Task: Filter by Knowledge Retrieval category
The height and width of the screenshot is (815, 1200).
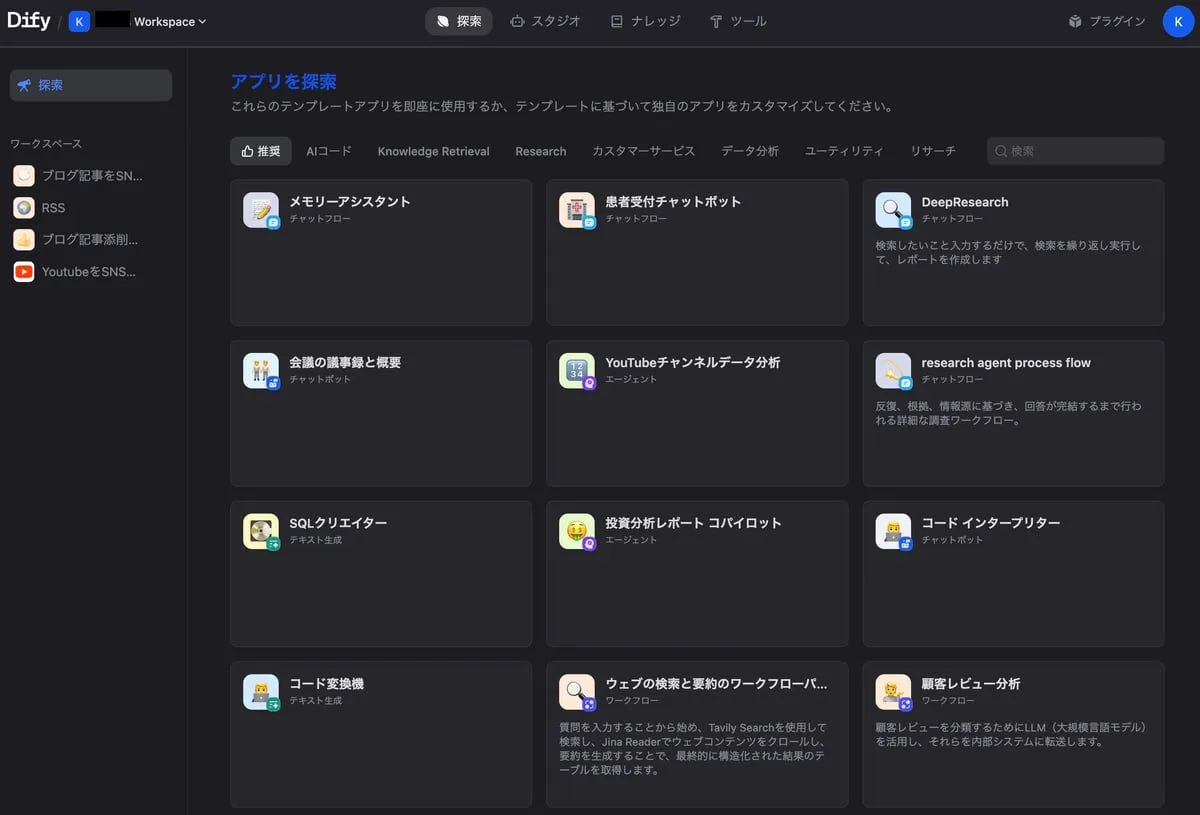Action: pyautogui.click(x=433, y=151)
